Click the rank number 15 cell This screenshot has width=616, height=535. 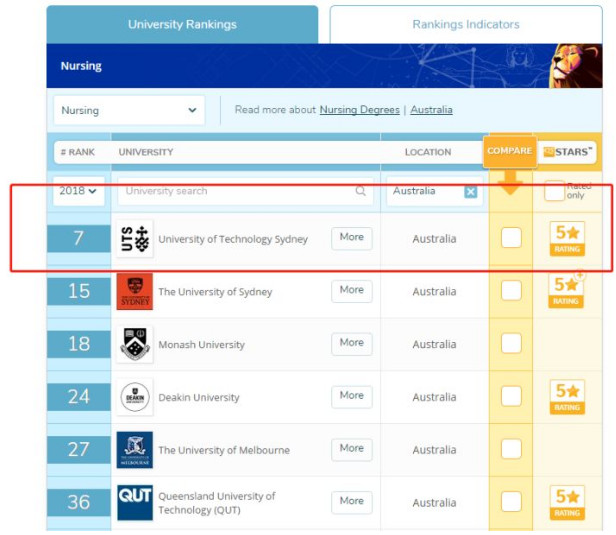click(79, 291)
